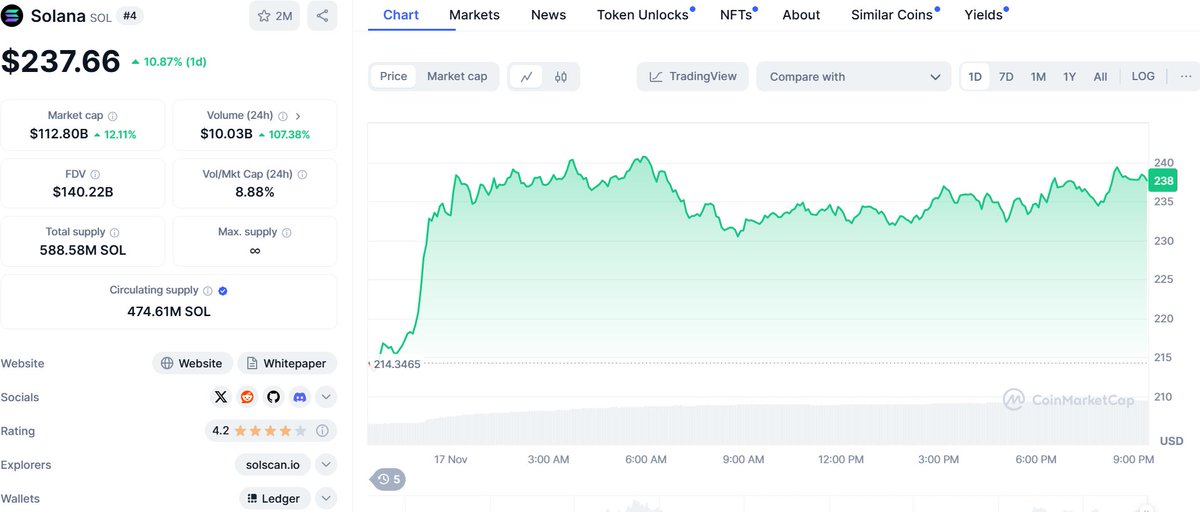Click the 588.58M SOL total supply value
Screen dimensions: 1200x512
[83, 250]
